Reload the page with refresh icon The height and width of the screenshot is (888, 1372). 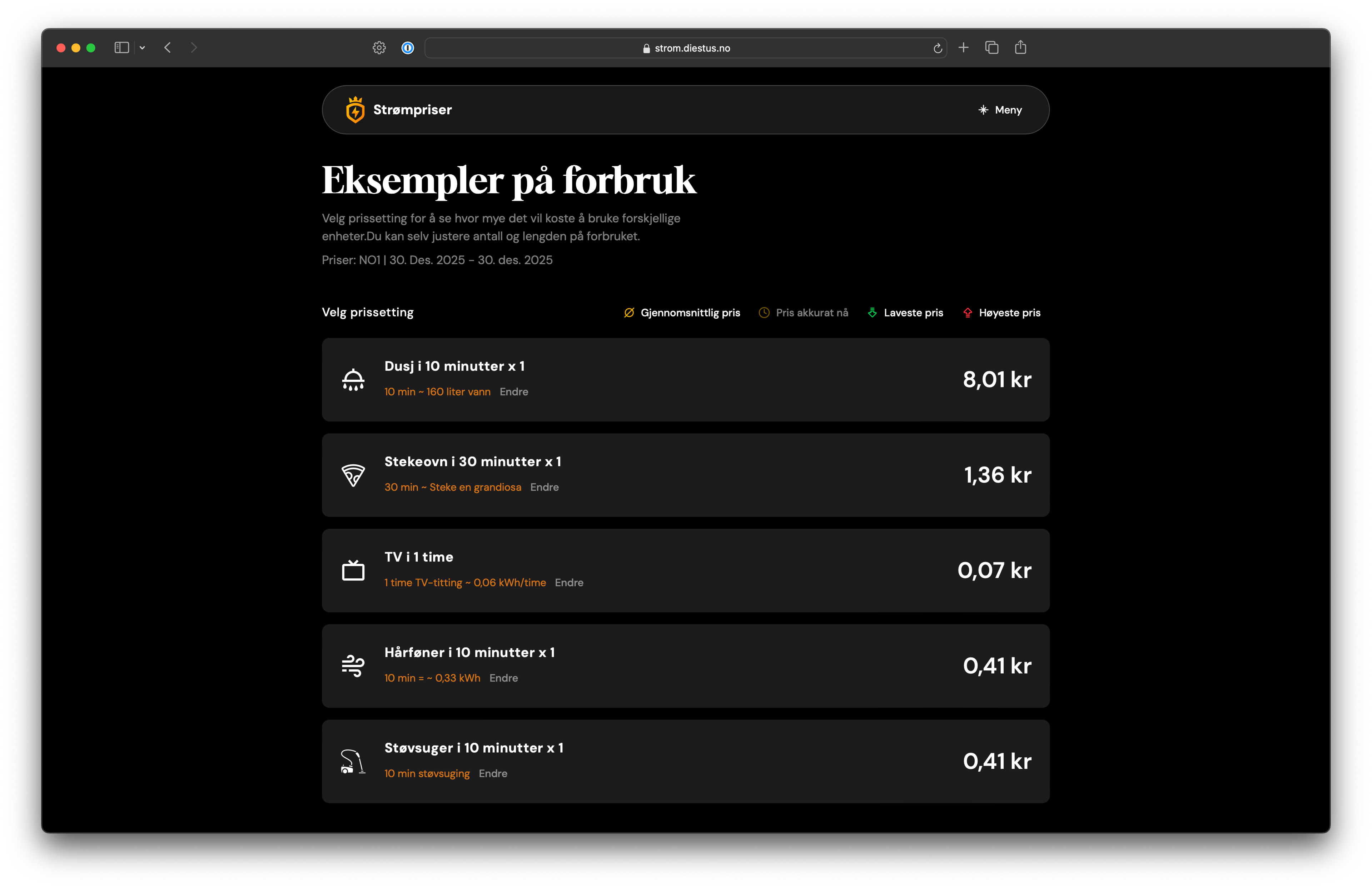[x=937, y=49]
